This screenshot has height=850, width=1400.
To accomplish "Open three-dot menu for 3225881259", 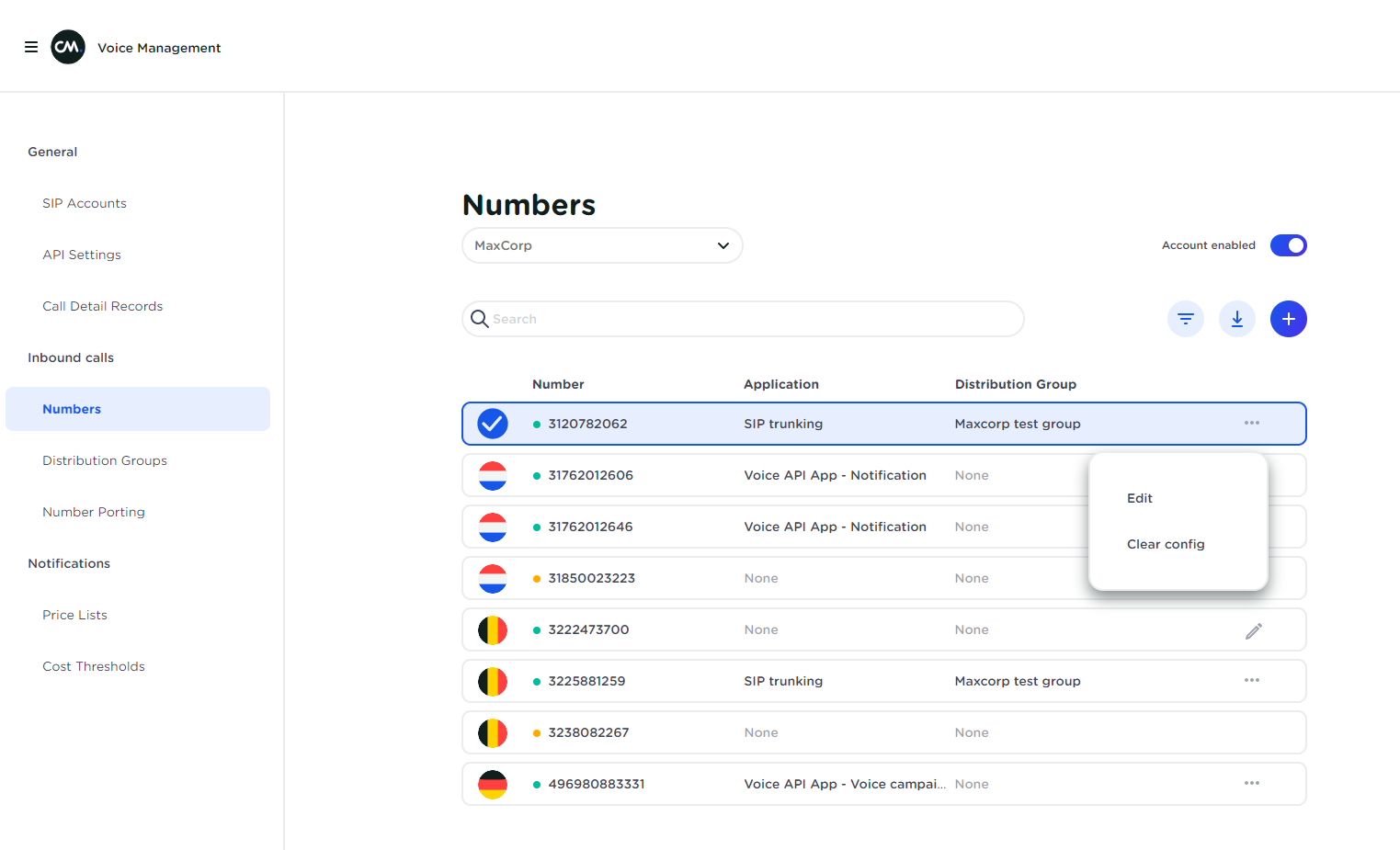I will [x=1251, y=681].
